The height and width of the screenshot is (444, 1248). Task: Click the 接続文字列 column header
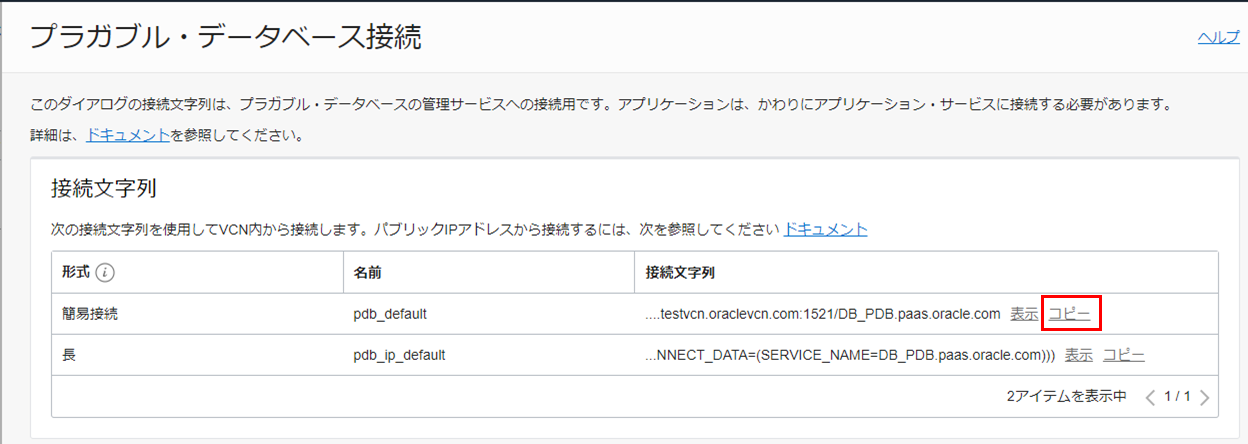coord(680,273)
